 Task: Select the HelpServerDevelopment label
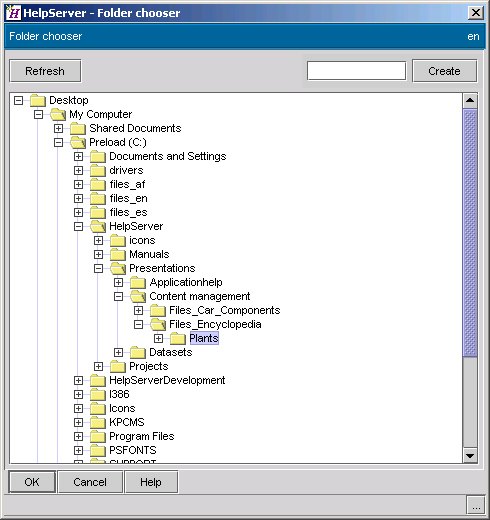pyautogui.click(x=167, y=380)
